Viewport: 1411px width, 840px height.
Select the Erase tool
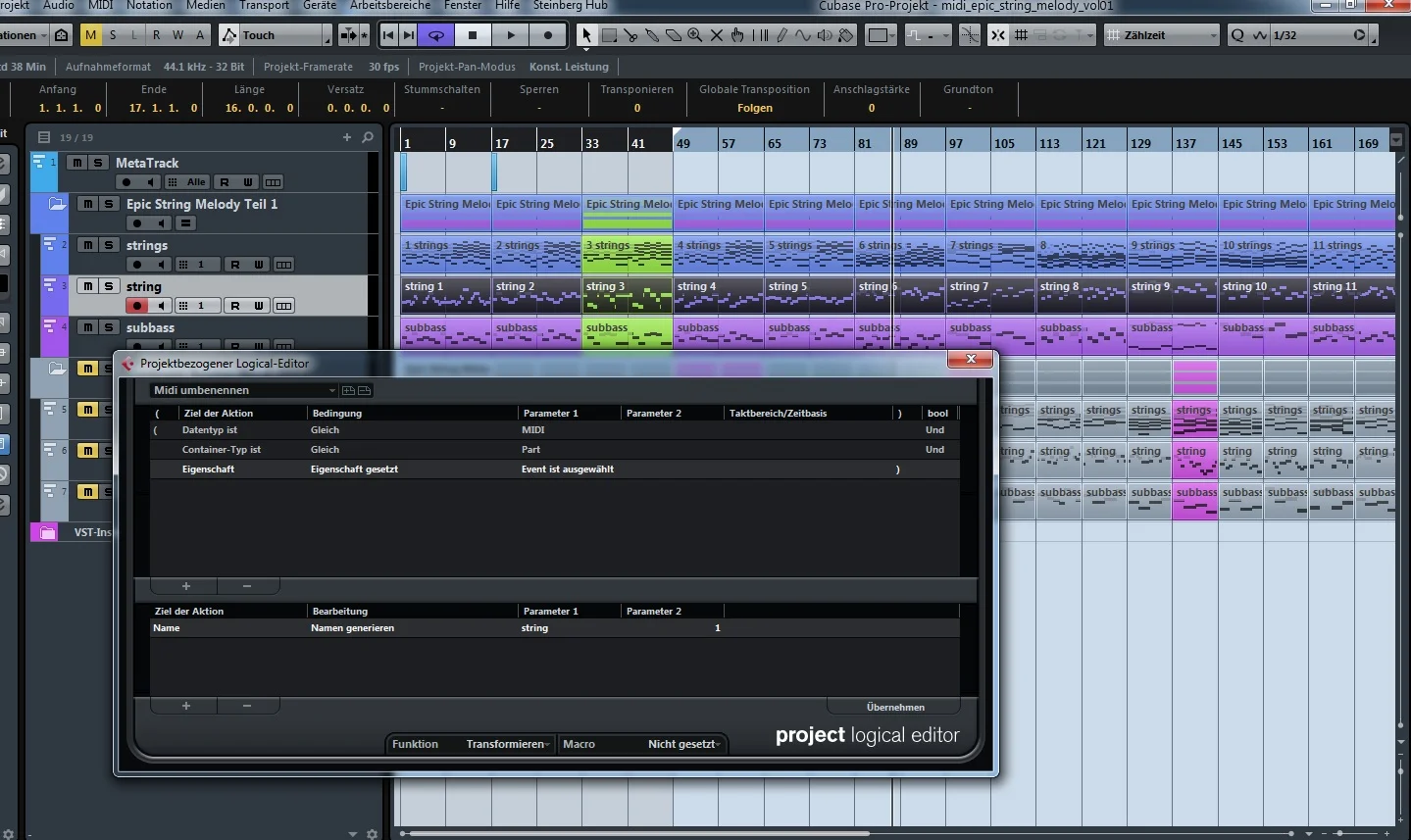click(x=674, y=35)
